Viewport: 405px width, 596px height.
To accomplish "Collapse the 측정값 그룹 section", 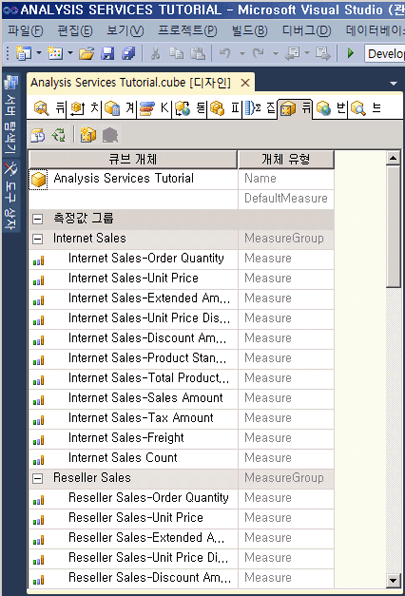I will (38, 219).
